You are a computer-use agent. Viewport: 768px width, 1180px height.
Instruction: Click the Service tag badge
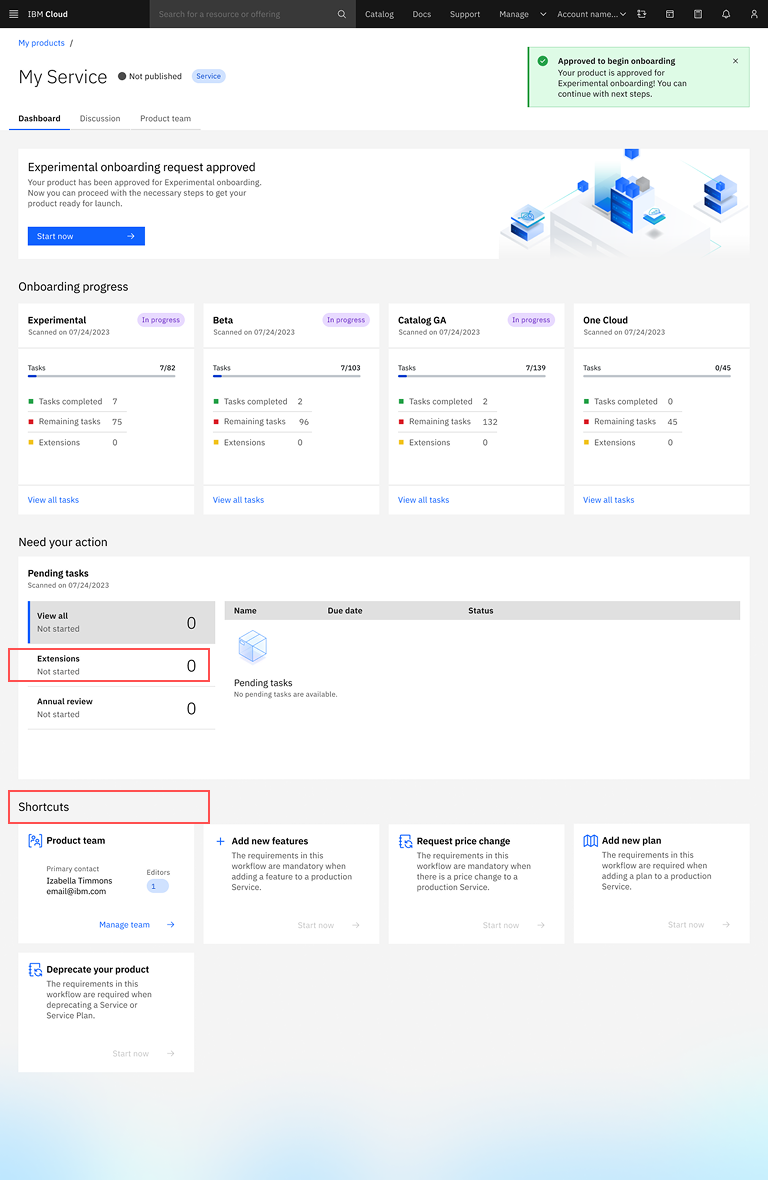[x=208, y=76]
